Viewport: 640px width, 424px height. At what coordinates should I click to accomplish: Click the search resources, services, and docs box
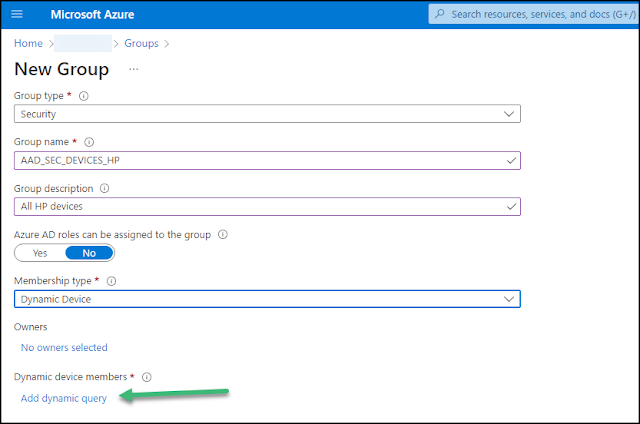534,14
